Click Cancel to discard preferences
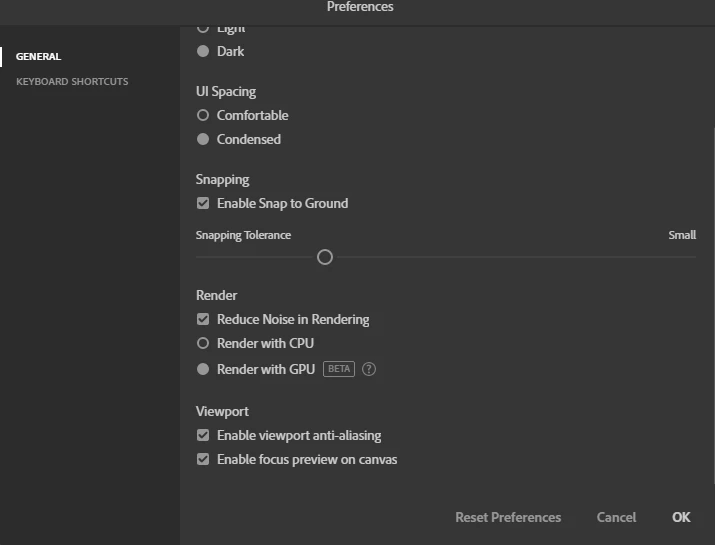Image resolution: width=715 pixels, height=545 pixels. [x=616, y=517]
